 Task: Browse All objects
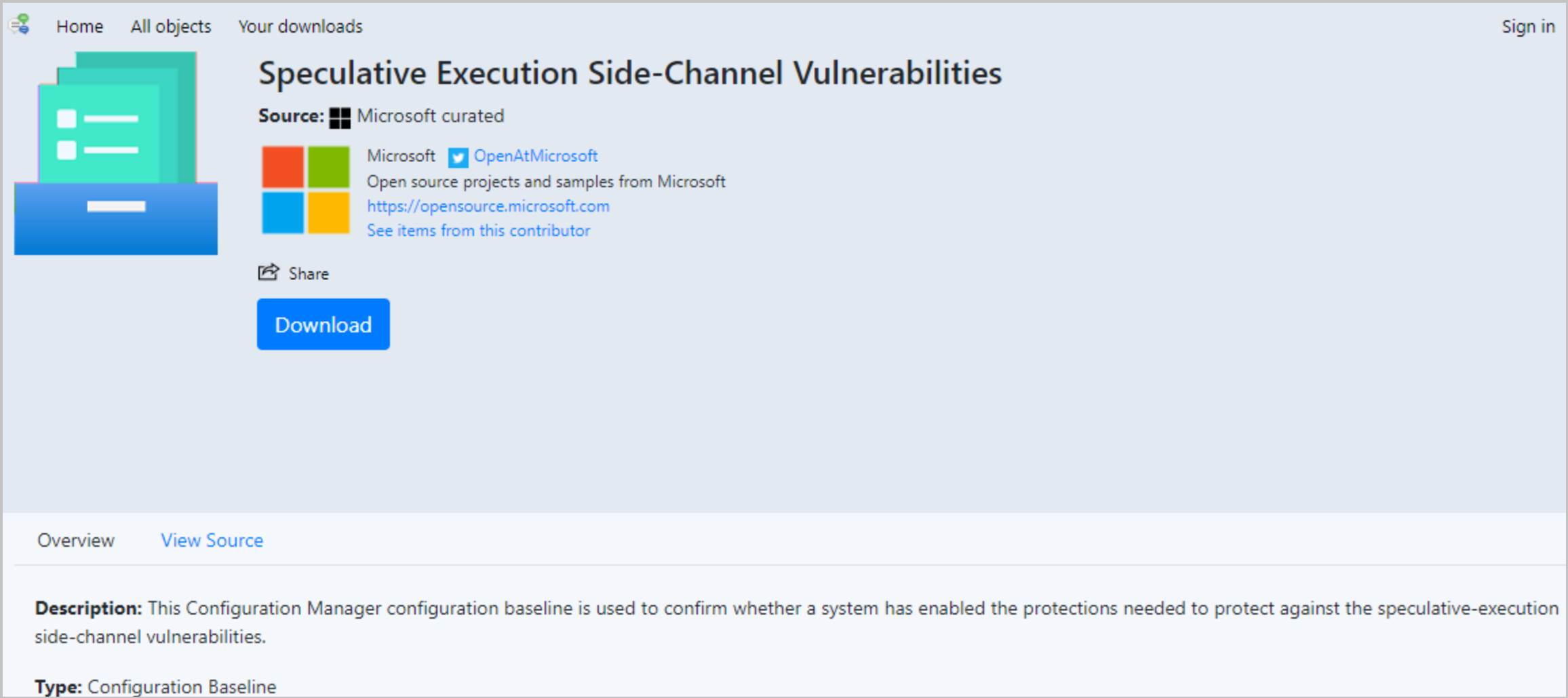(x=170, y=26)
